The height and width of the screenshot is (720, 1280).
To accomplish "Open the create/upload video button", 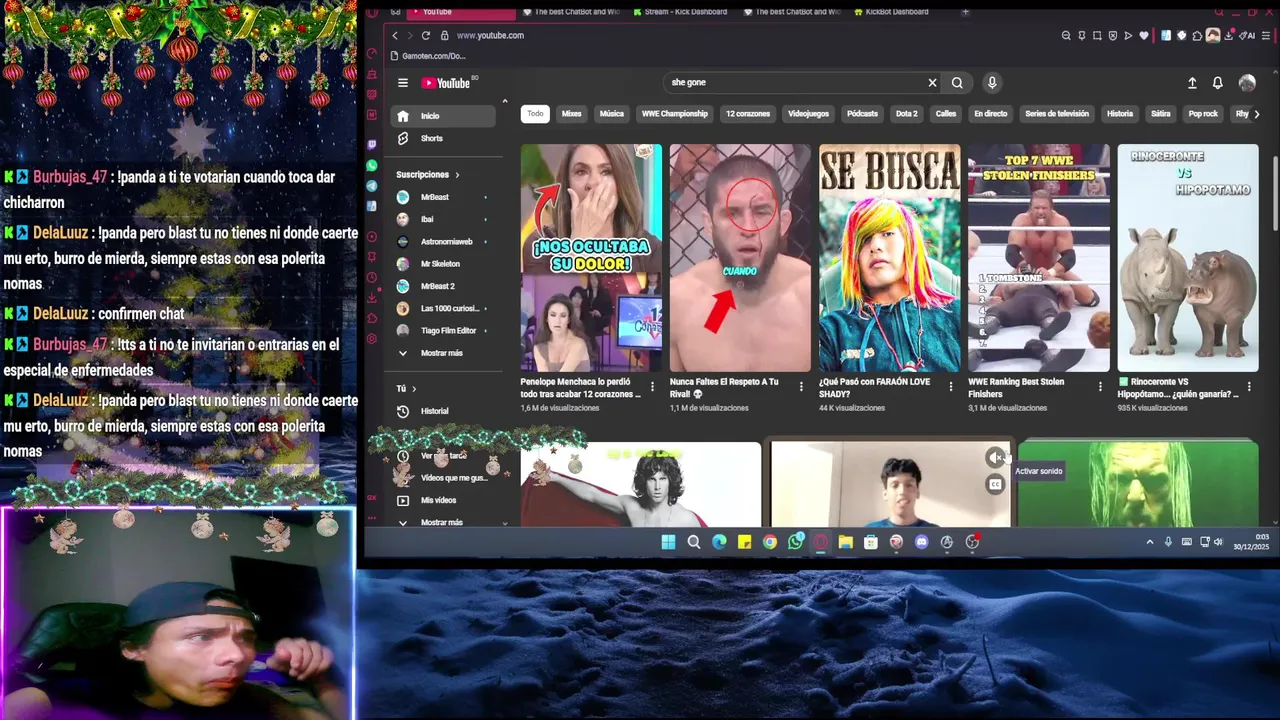I will point(1192,83).
